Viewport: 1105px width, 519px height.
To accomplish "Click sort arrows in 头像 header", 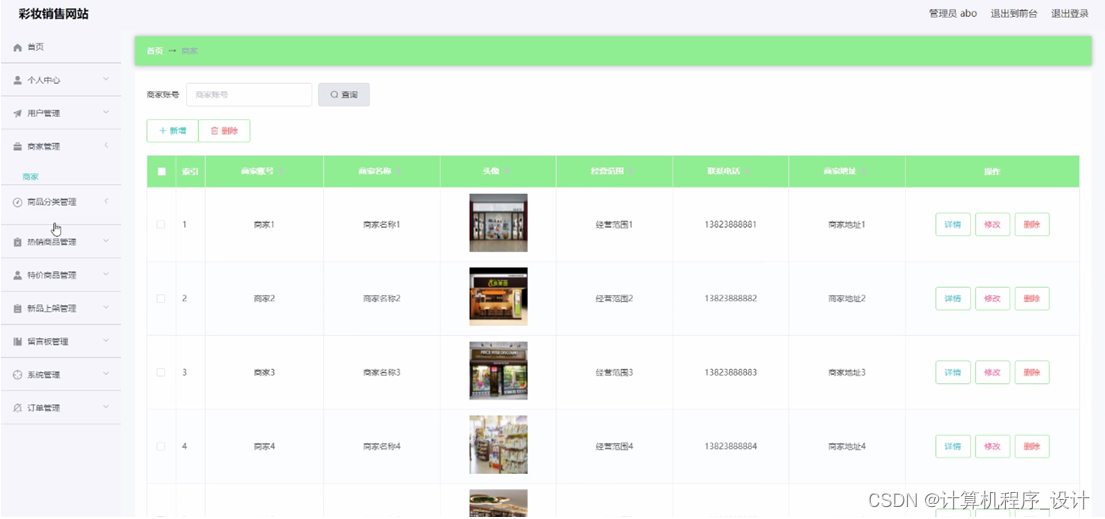I will point(507,171).
